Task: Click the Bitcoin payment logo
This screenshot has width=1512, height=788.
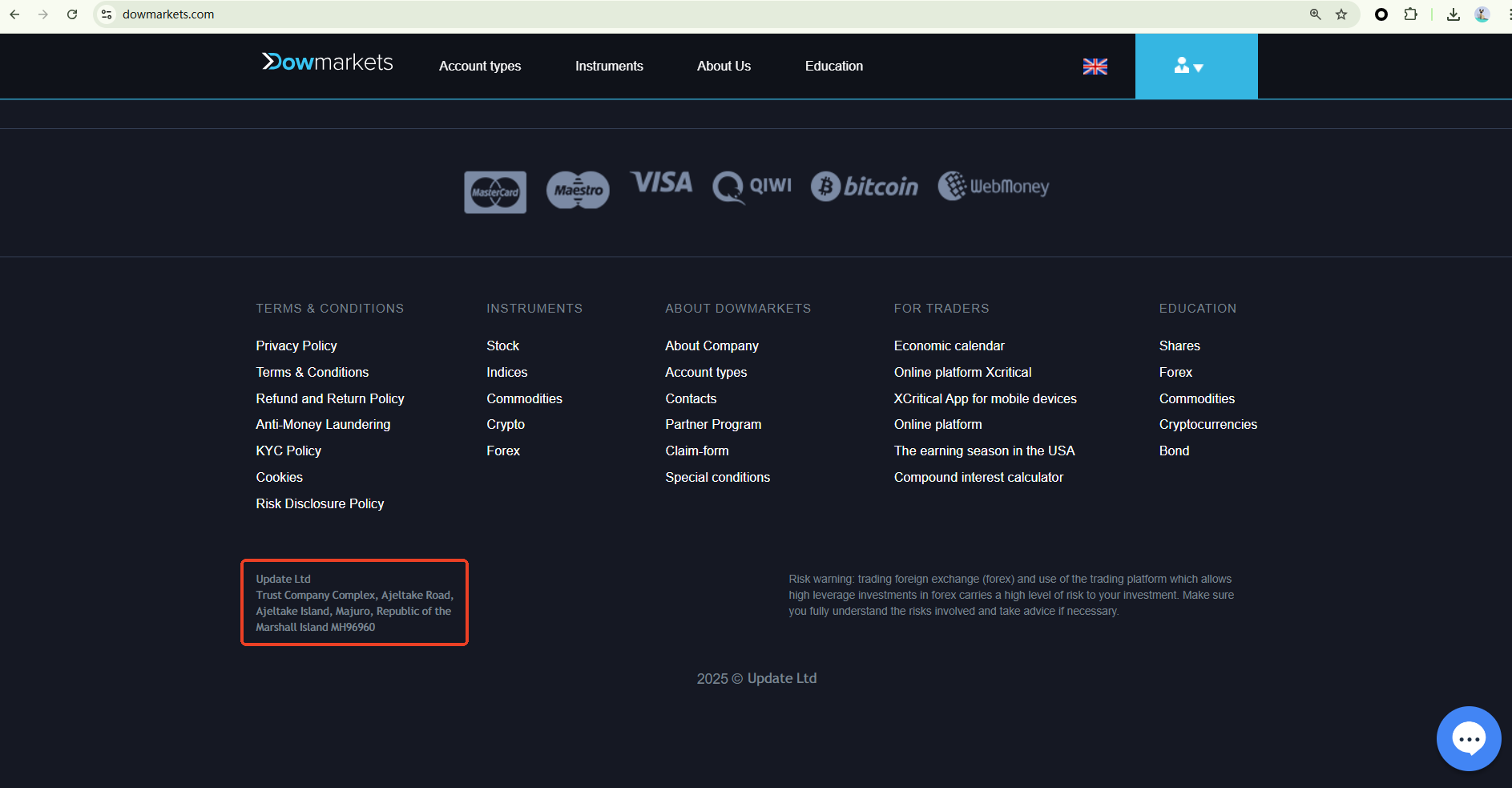Action: pyautogui.click(x=864, y=187)
